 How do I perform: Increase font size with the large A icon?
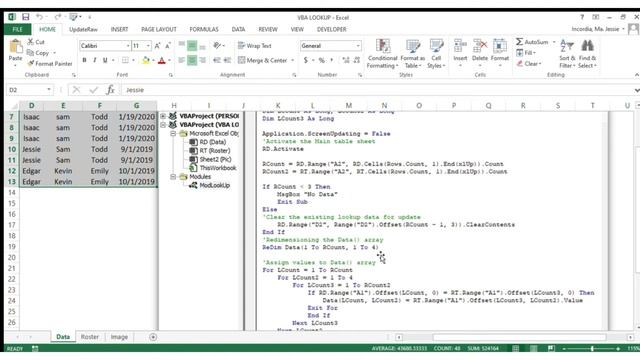coord(158,46)
